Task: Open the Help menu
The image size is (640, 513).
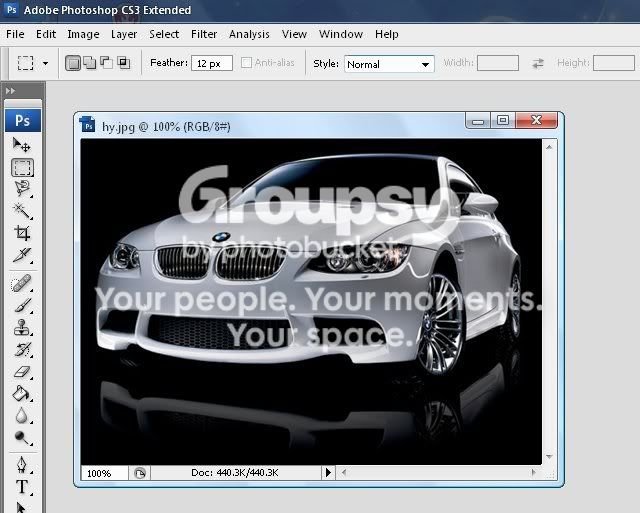Action: point(387,34)
